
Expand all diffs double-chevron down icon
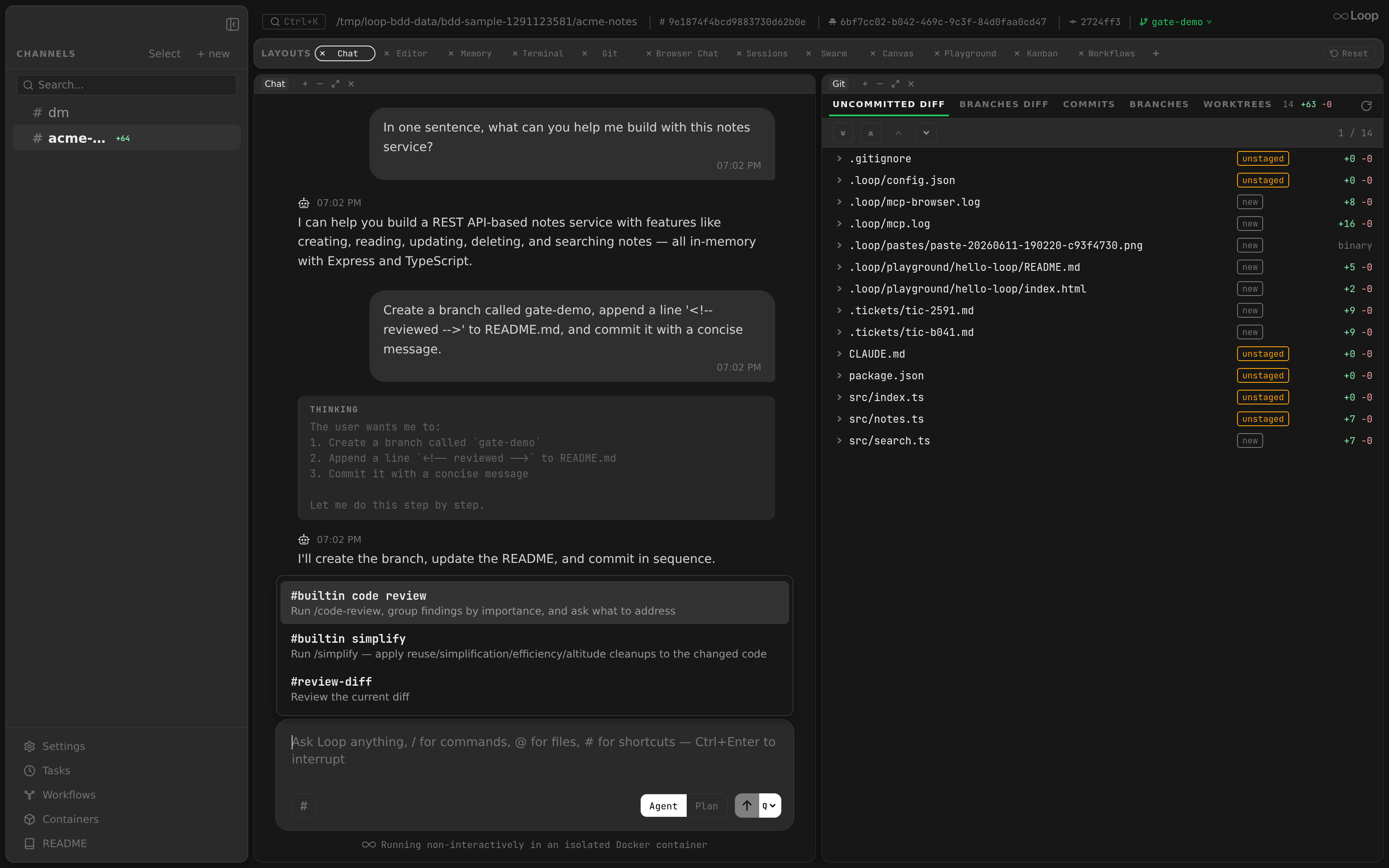[843, 133]
